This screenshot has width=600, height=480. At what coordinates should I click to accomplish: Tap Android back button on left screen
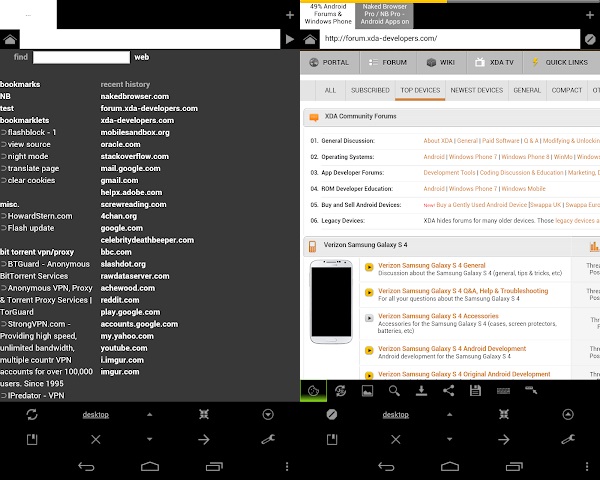pyautogui.click(x=86, y=466)
